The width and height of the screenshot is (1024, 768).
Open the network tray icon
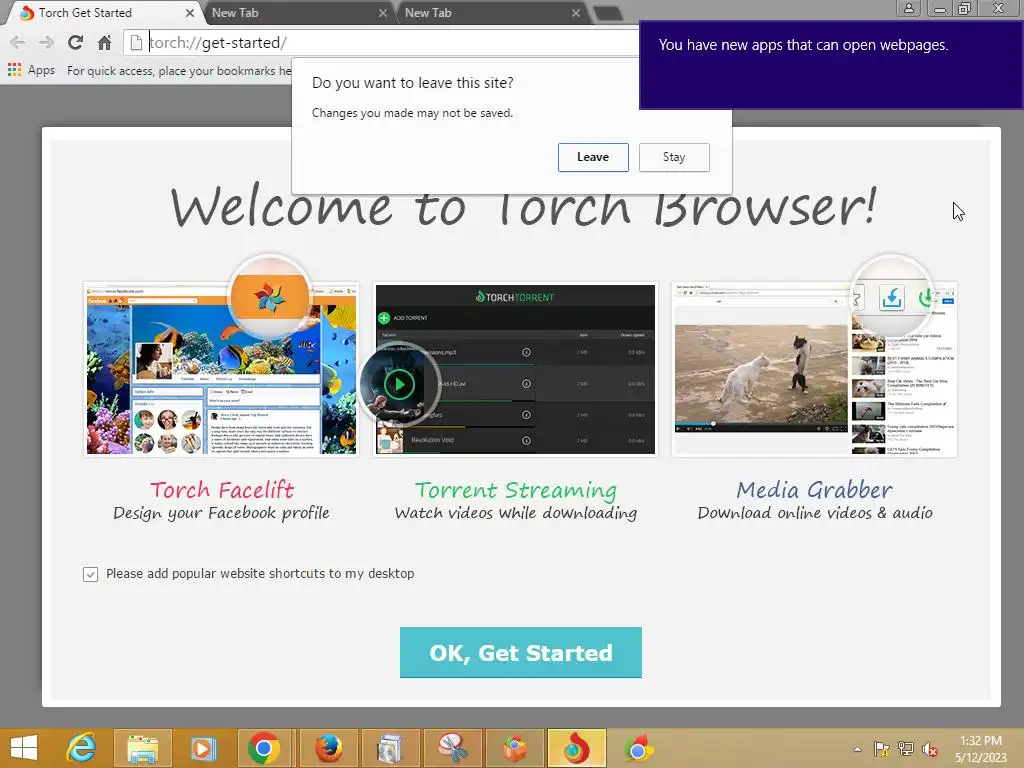906,749
